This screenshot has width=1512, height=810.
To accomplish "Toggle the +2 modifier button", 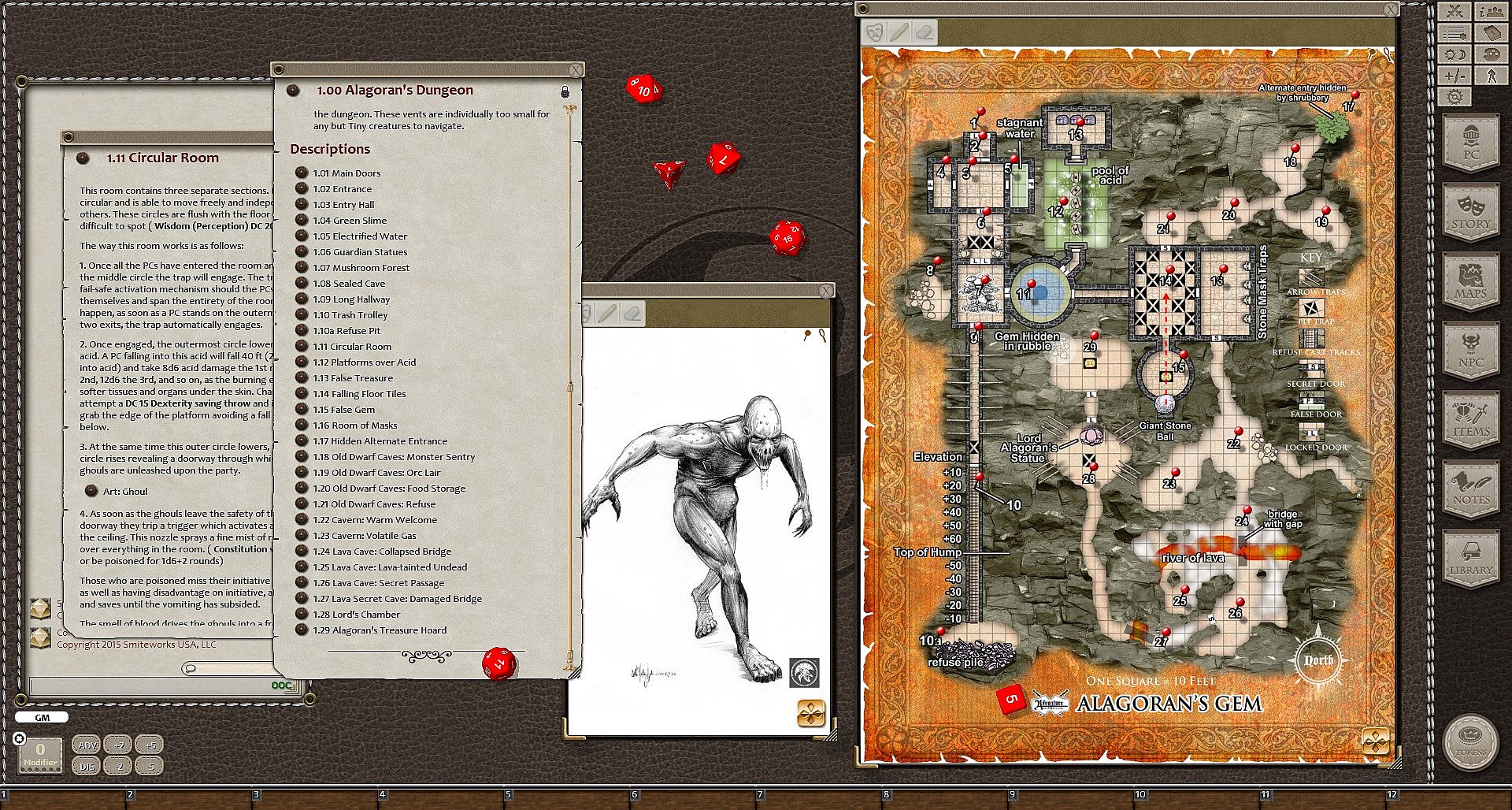I will [x=118, y=745].
